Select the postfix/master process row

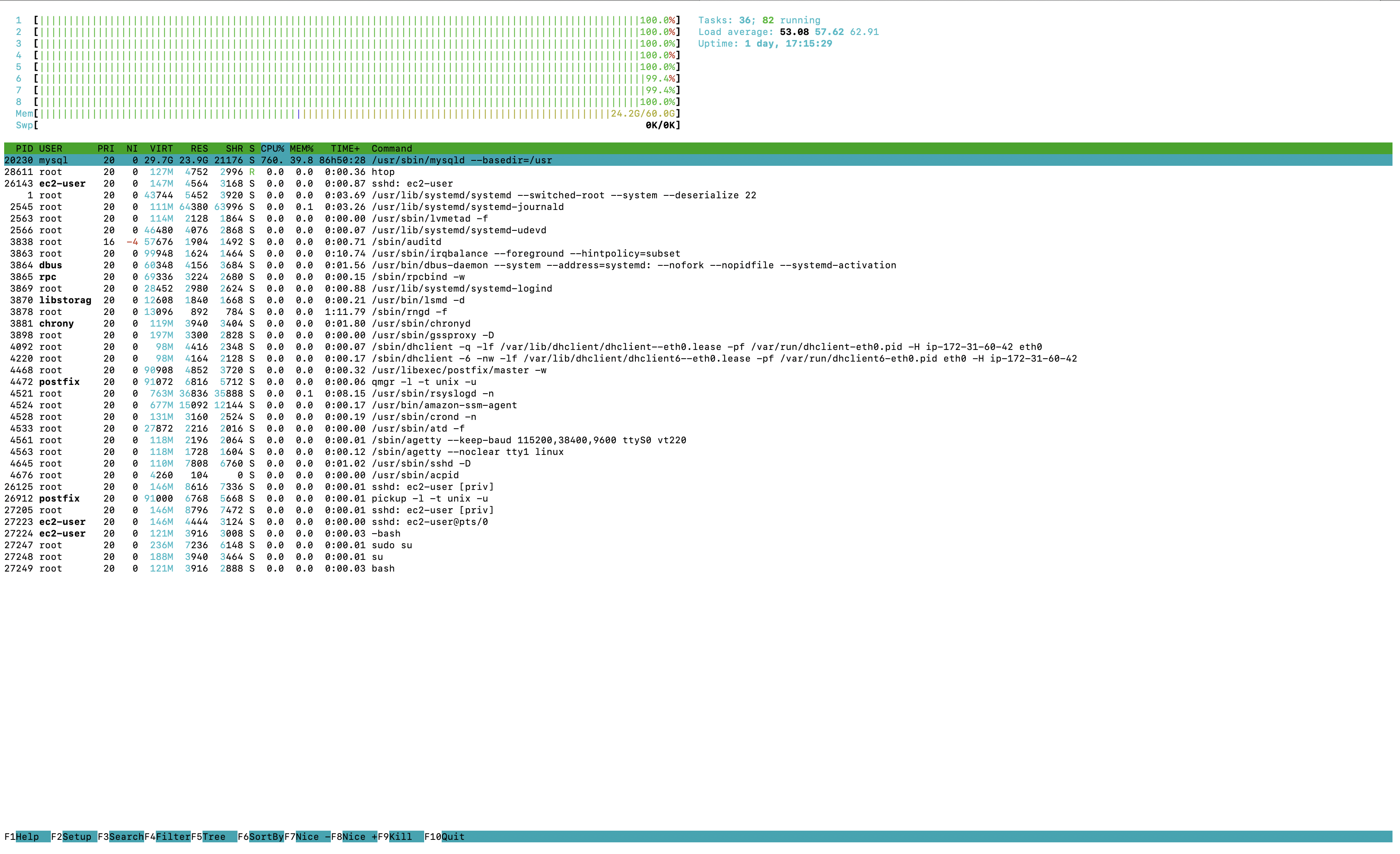pos(698,370)
